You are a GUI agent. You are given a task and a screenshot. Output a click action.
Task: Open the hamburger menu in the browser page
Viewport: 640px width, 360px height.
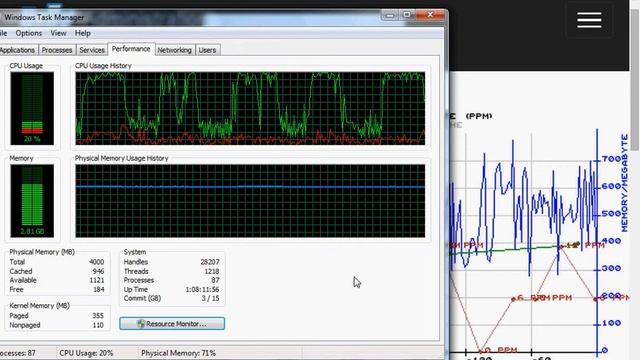pos(589,20)
